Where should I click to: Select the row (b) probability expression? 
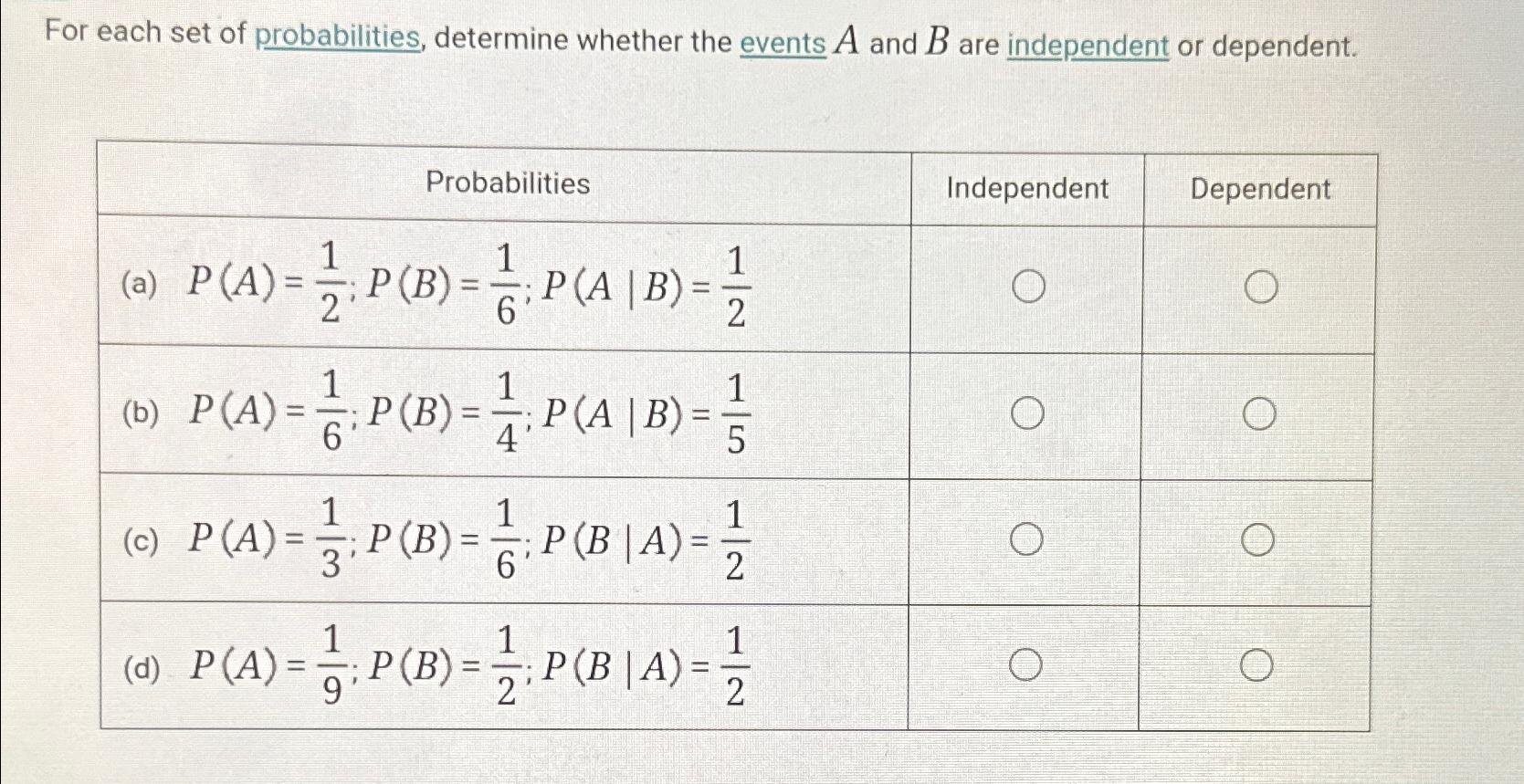466,413
